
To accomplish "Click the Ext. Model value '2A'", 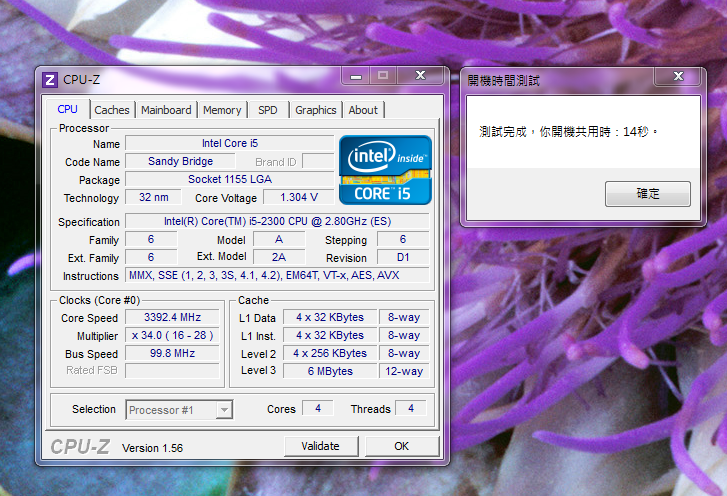I will tap(279, 257).
